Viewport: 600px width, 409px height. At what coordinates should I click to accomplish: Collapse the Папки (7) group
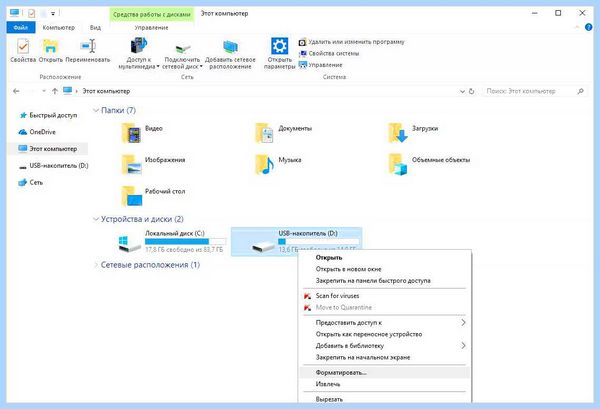tap(96, 111)
